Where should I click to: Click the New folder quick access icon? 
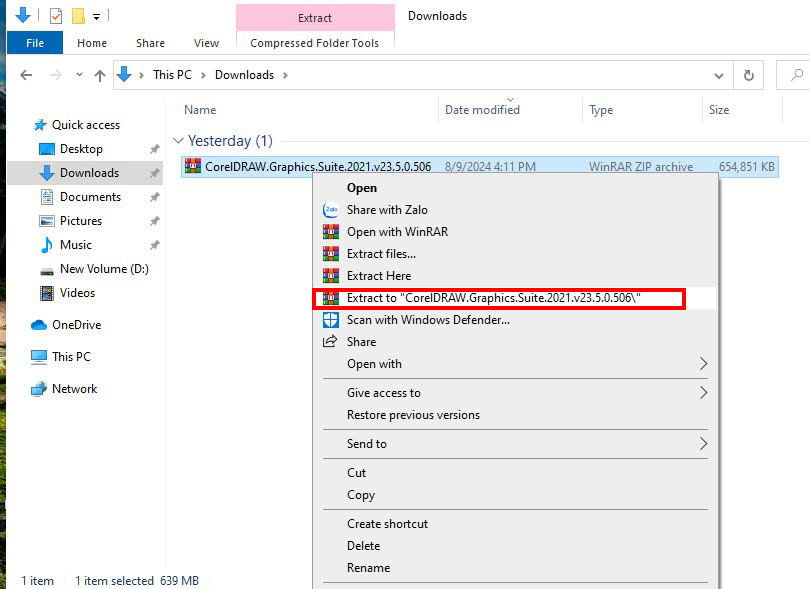[78, 16]
